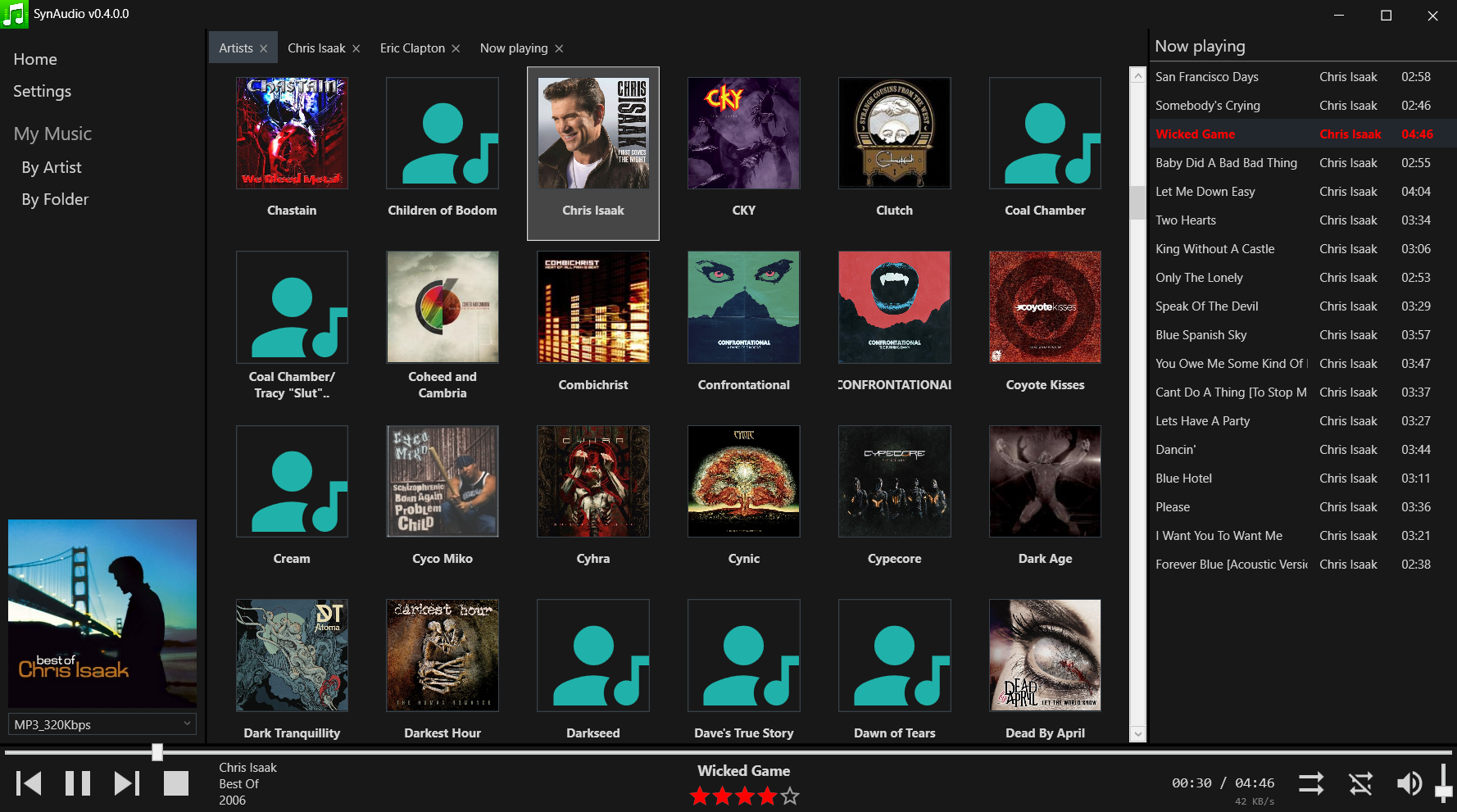
Task: Set rating to five stars
Action: click(x=790, y=796)
